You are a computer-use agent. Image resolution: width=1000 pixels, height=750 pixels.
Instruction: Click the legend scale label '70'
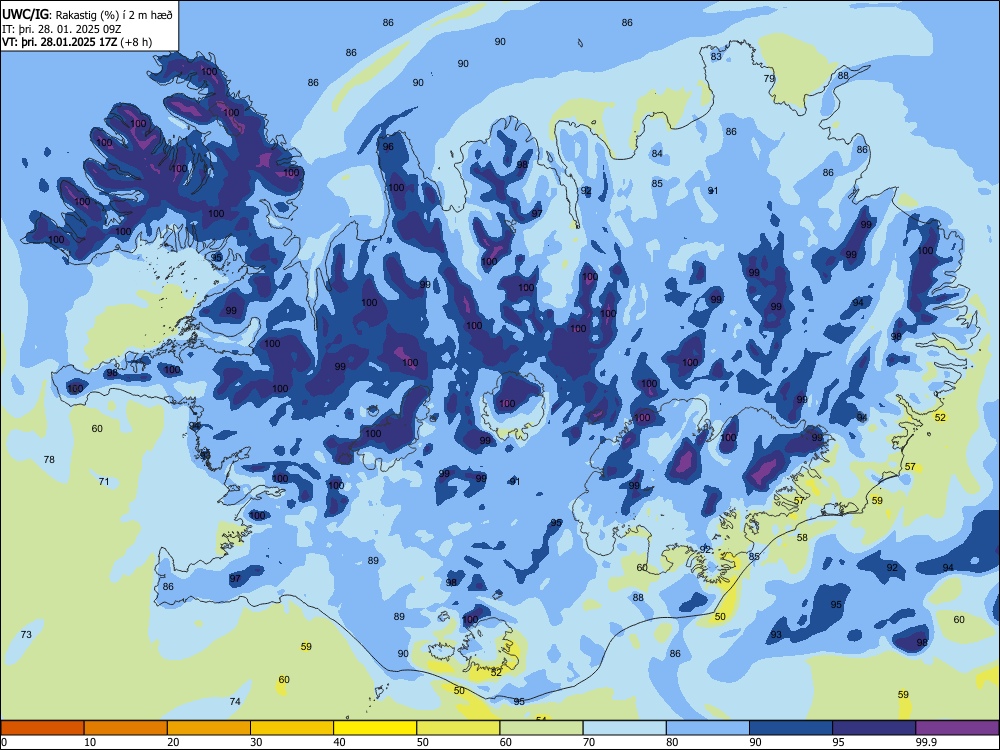(589, 742)
